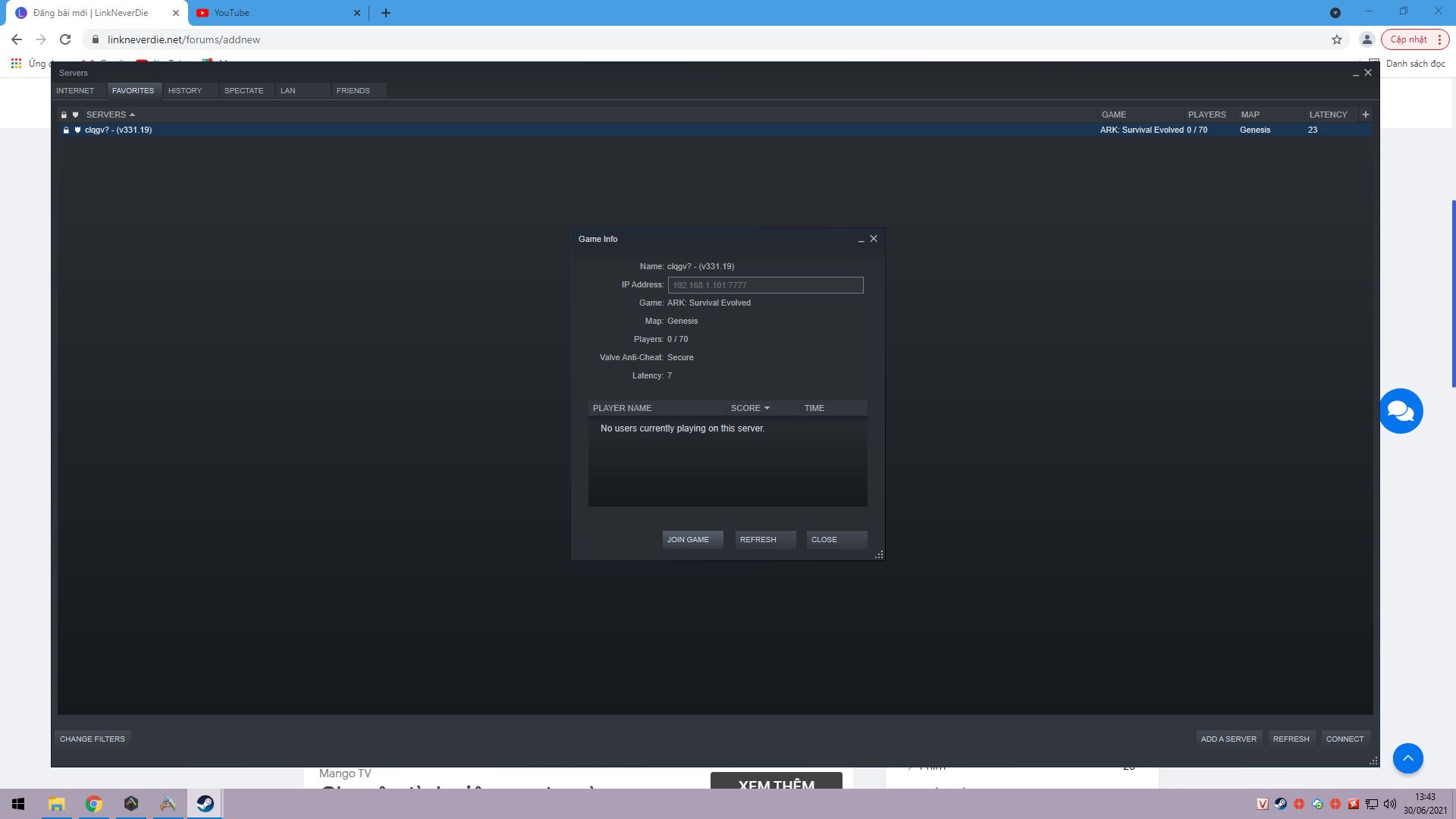Open the floating chat bubble
Viewport: 1456px width, 819px height.
tap(1401, 410)
